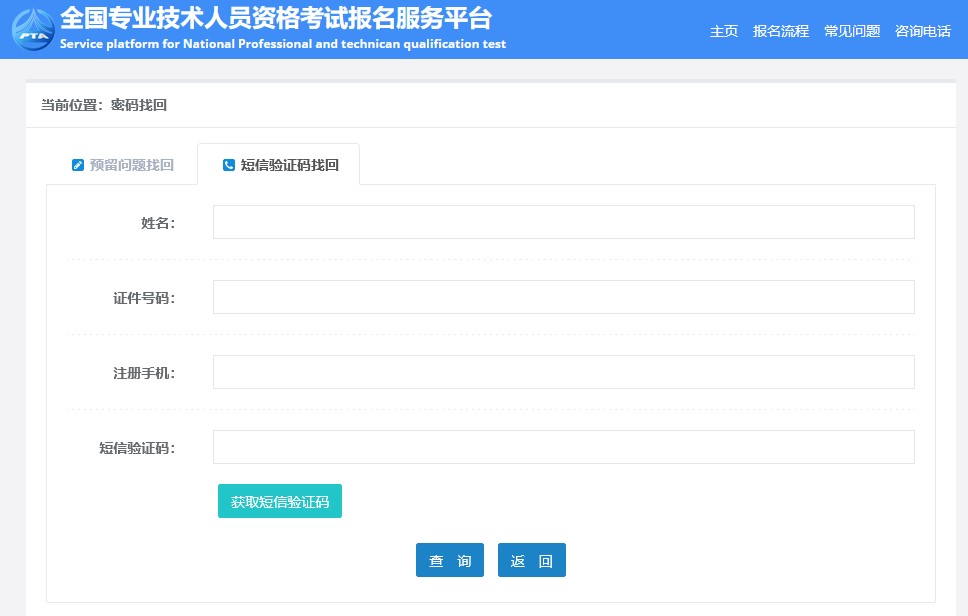Open the 报名流程 navigation link
This screenshot has height=616, width=968.
coord(780,31)
